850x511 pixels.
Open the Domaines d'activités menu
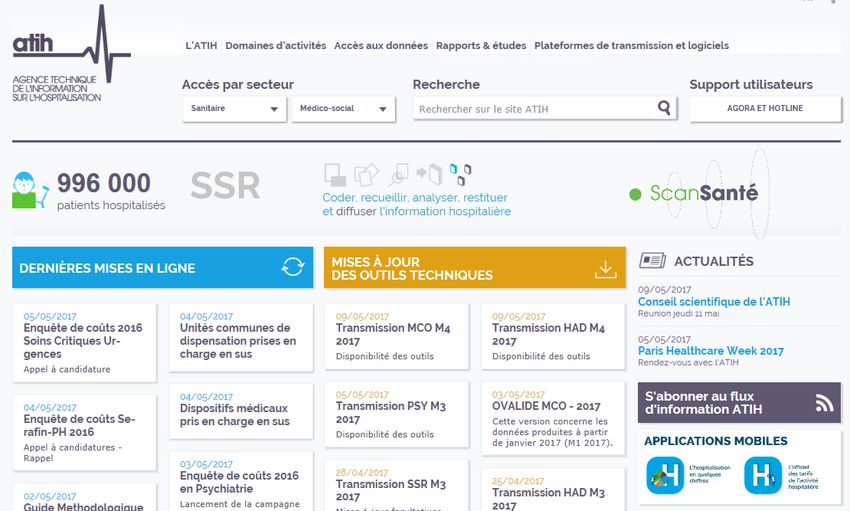point(276,46)
